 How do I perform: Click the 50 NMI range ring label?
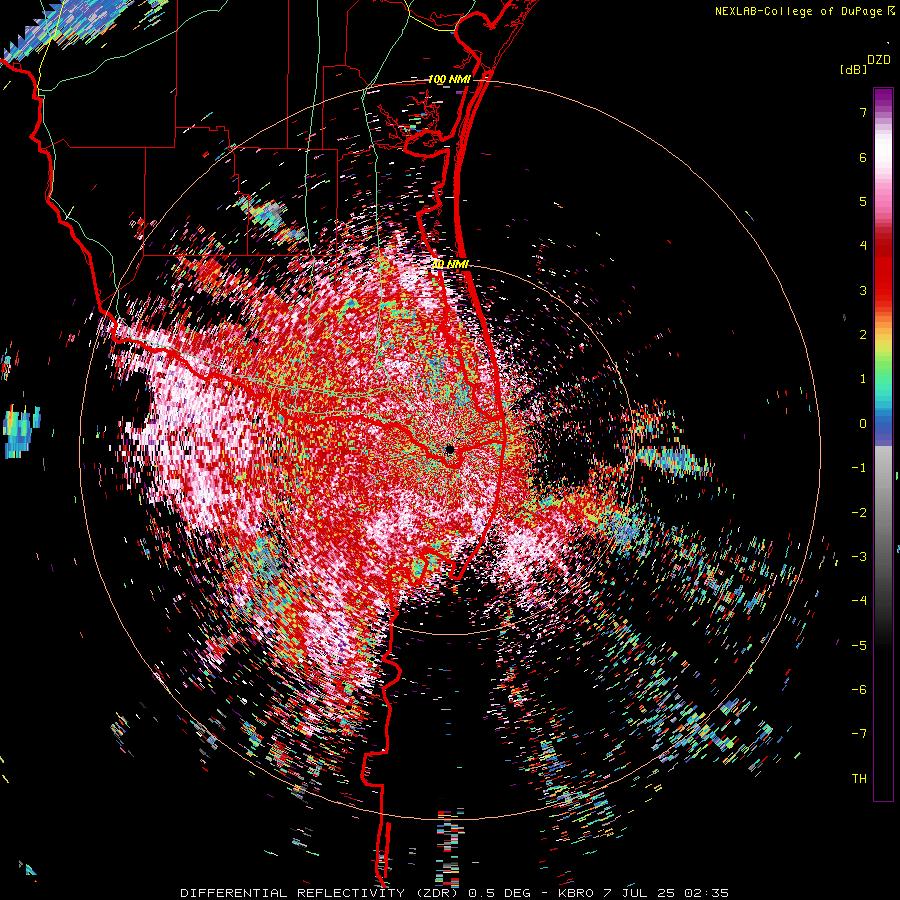point(450,264)
